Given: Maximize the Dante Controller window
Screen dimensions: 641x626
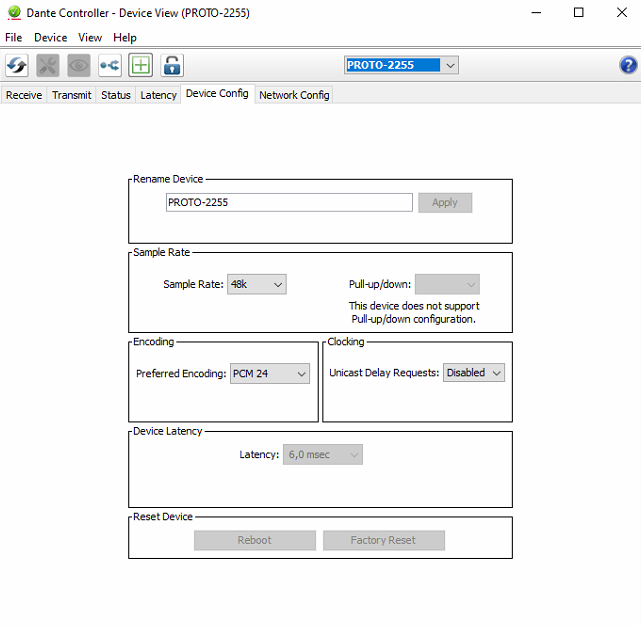Looking at the screenshot, I should point(578,13).
